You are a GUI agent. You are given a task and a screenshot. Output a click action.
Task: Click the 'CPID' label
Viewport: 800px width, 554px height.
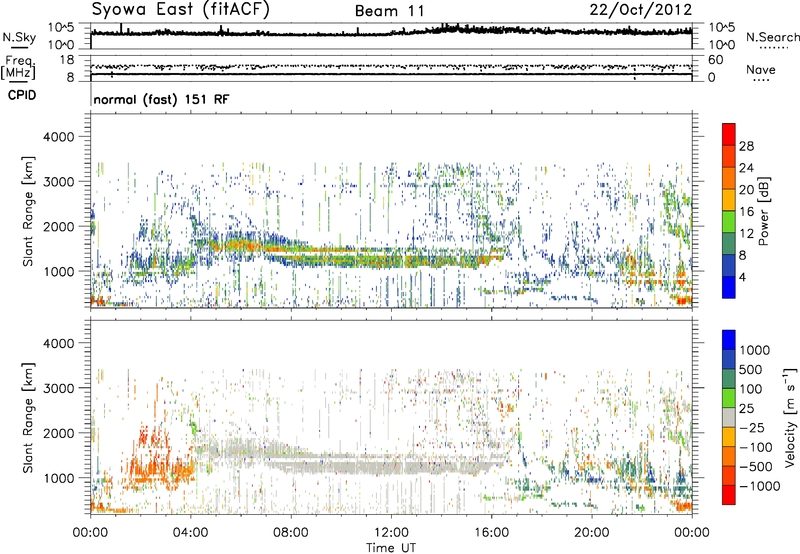[22, 95]
